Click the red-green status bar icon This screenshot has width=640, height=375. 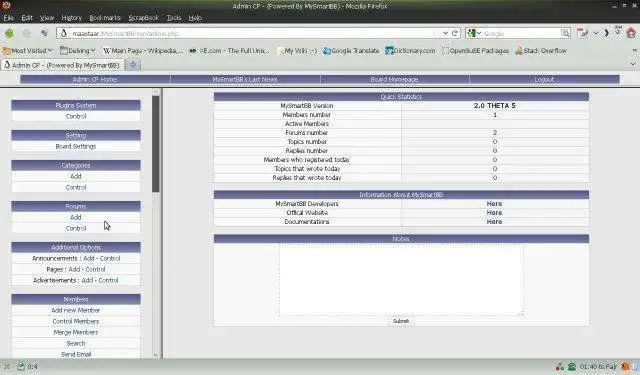tap(560, 367)
